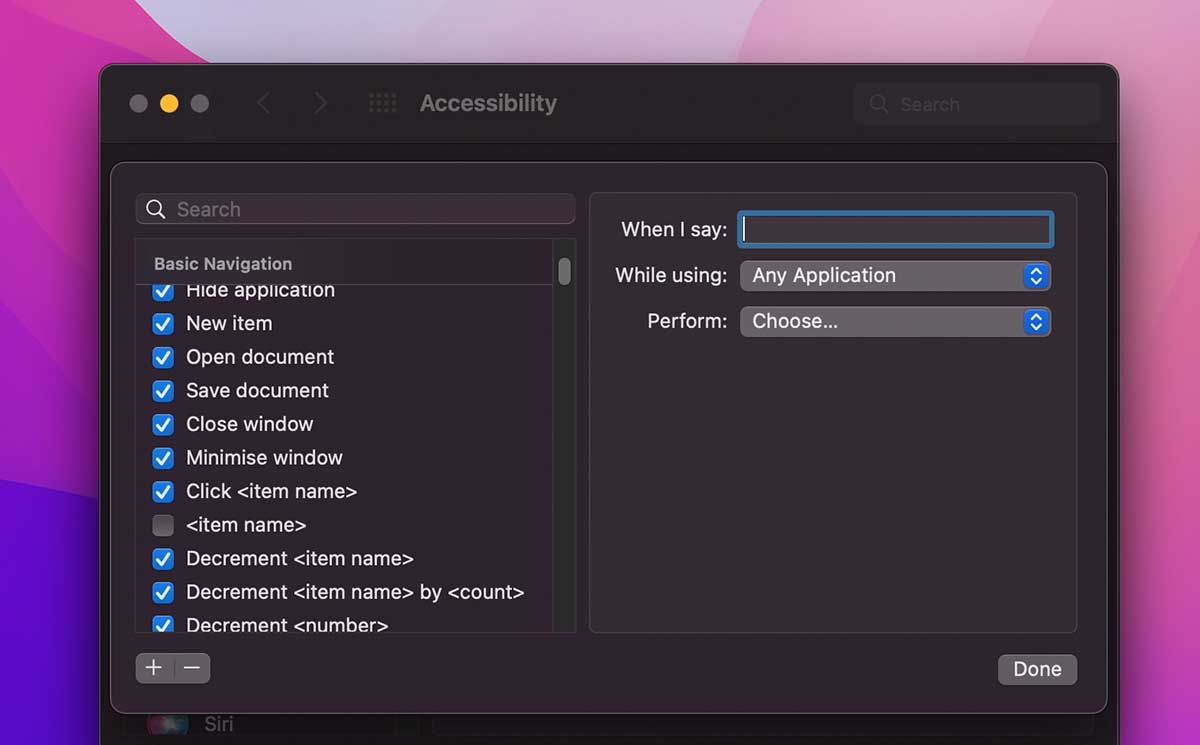1200x745 pixels.
Task: Open the Perform Choose dropdown
Action: pos(895,321)
